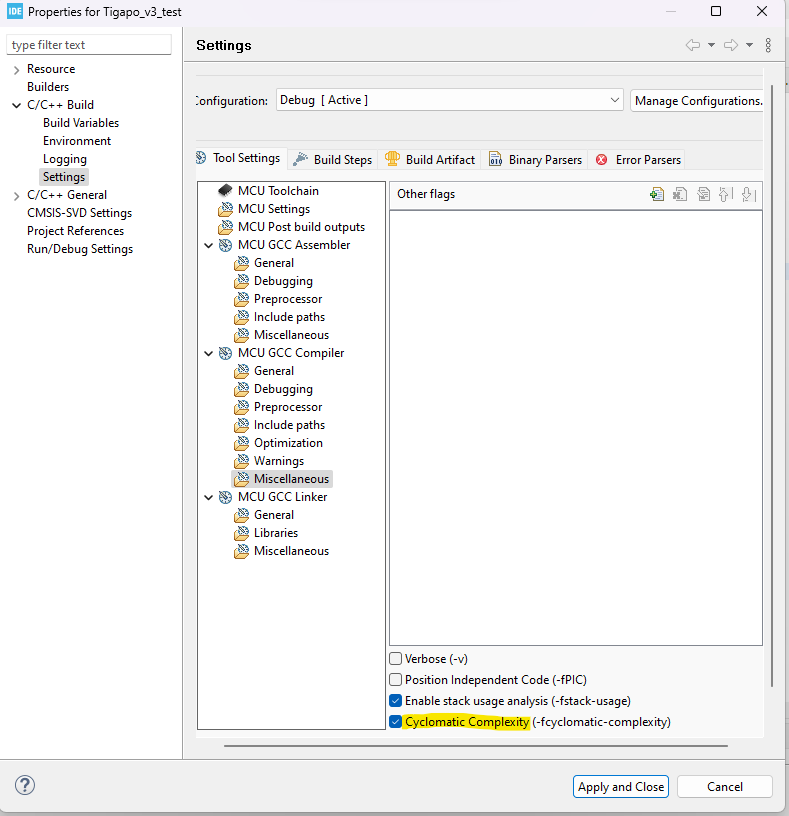Click the Cancel button
Image resolution: width=789 pixels, height=816 pixels.
(724, 786)
